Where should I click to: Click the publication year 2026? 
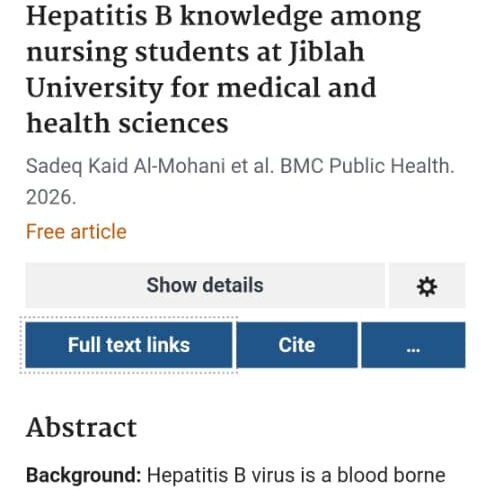click(x=51, y=197)
